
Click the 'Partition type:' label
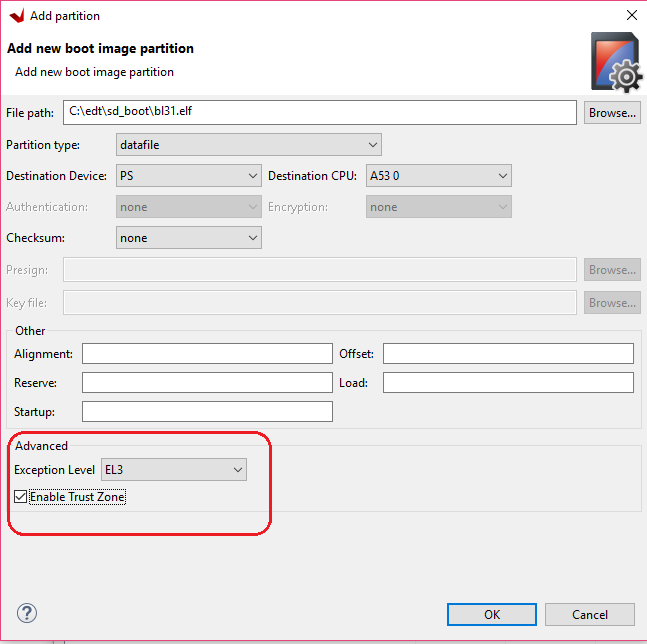(x=43, y=145)
